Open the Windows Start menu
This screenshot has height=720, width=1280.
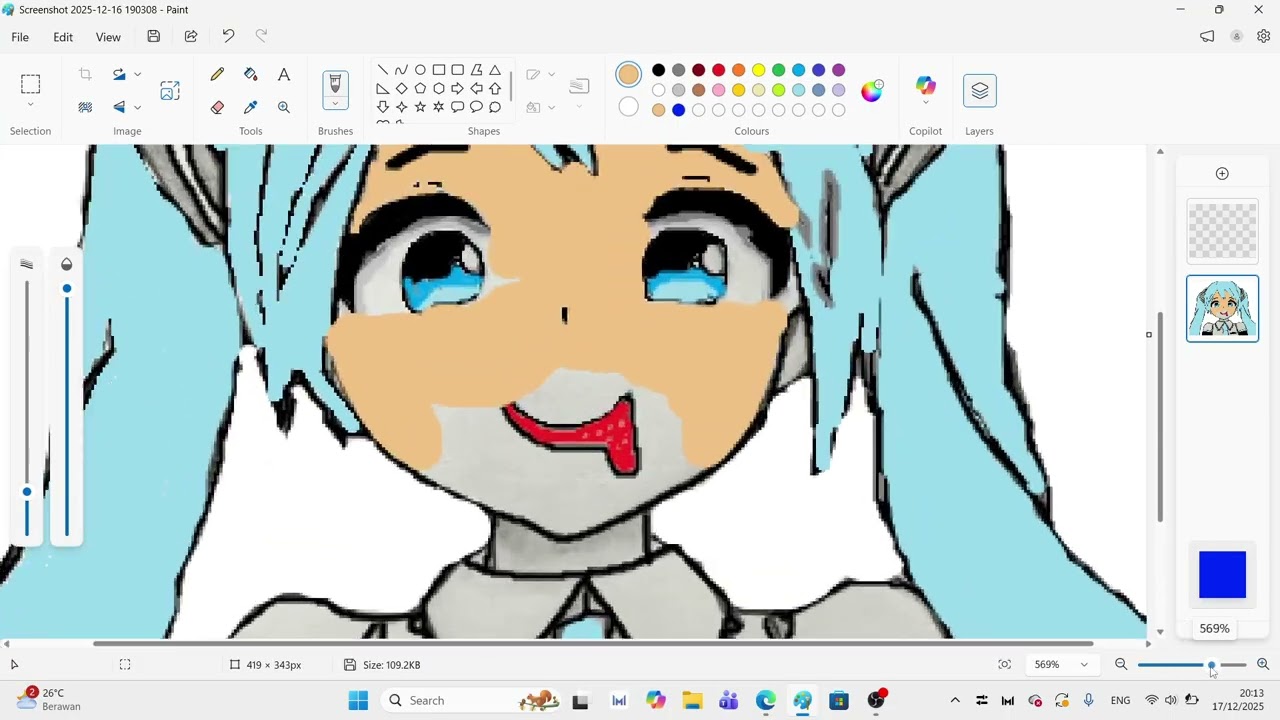tap(358, 701)
